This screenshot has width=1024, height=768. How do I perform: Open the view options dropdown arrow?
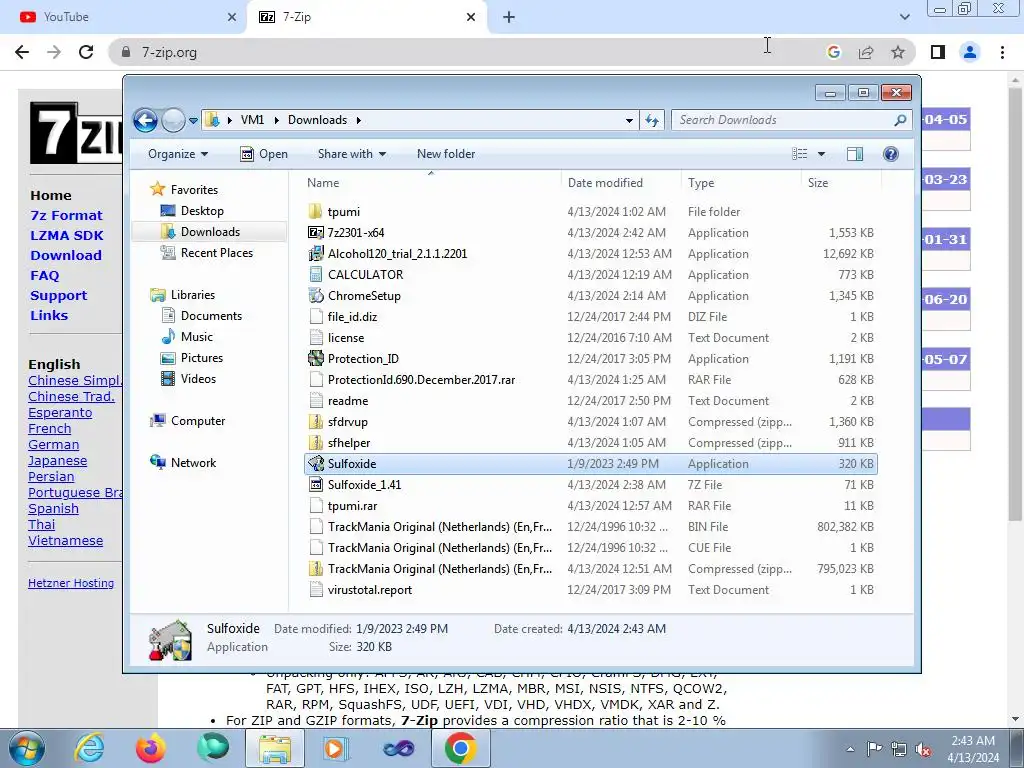(x=822, y=154)
